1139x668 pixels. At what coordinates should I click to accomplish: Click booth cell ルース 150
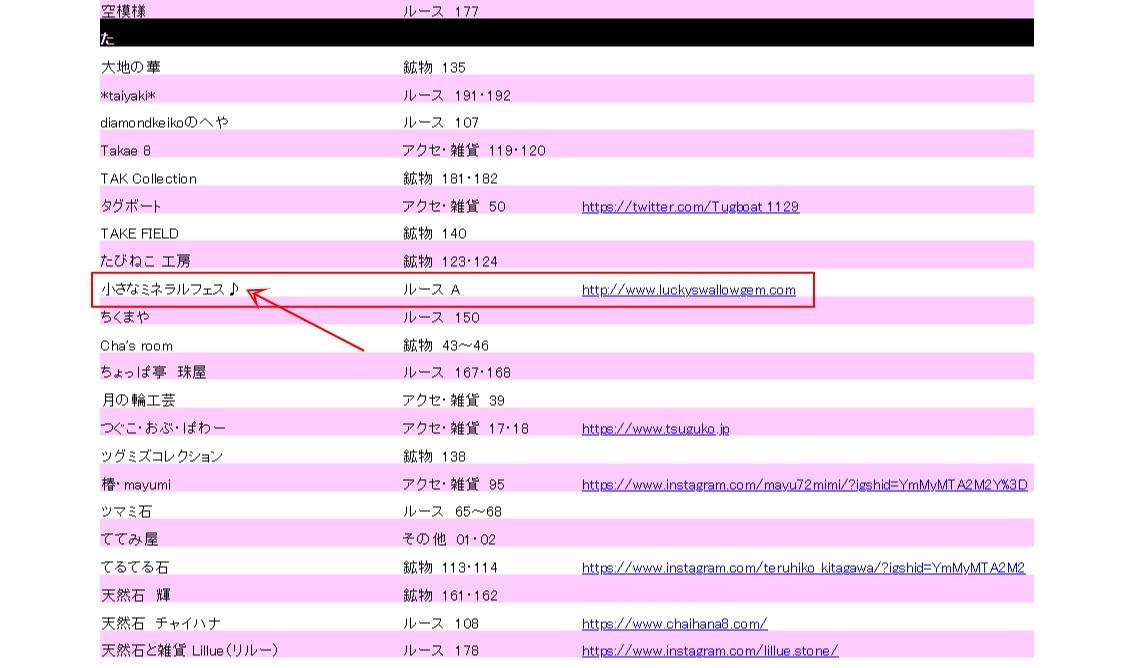pos(441,317)
